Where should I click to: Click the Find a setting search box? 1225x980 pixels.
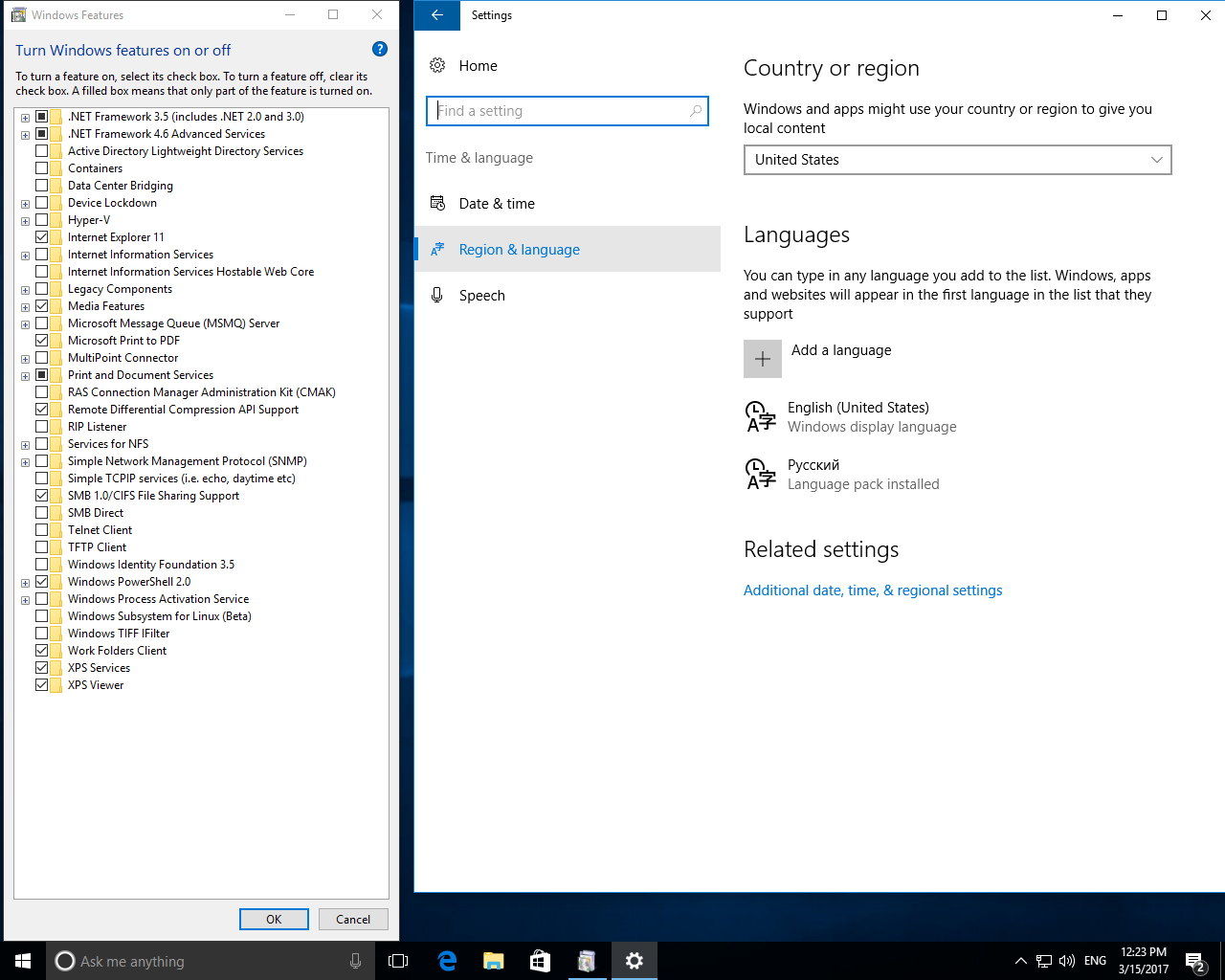click(x=568, y=111)
